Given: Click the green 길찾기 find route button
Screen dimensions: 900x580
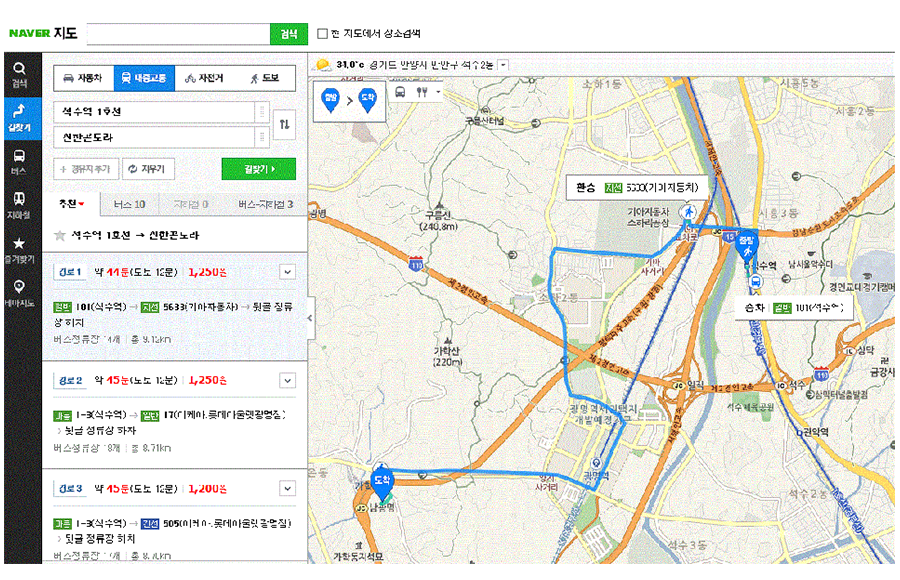Looking at the screenshot, I should click(259, 169).
